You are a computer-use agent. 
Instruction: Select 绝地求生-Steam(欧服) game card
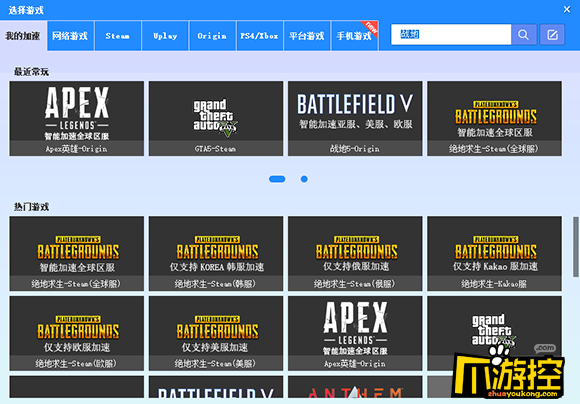point(77,333)
